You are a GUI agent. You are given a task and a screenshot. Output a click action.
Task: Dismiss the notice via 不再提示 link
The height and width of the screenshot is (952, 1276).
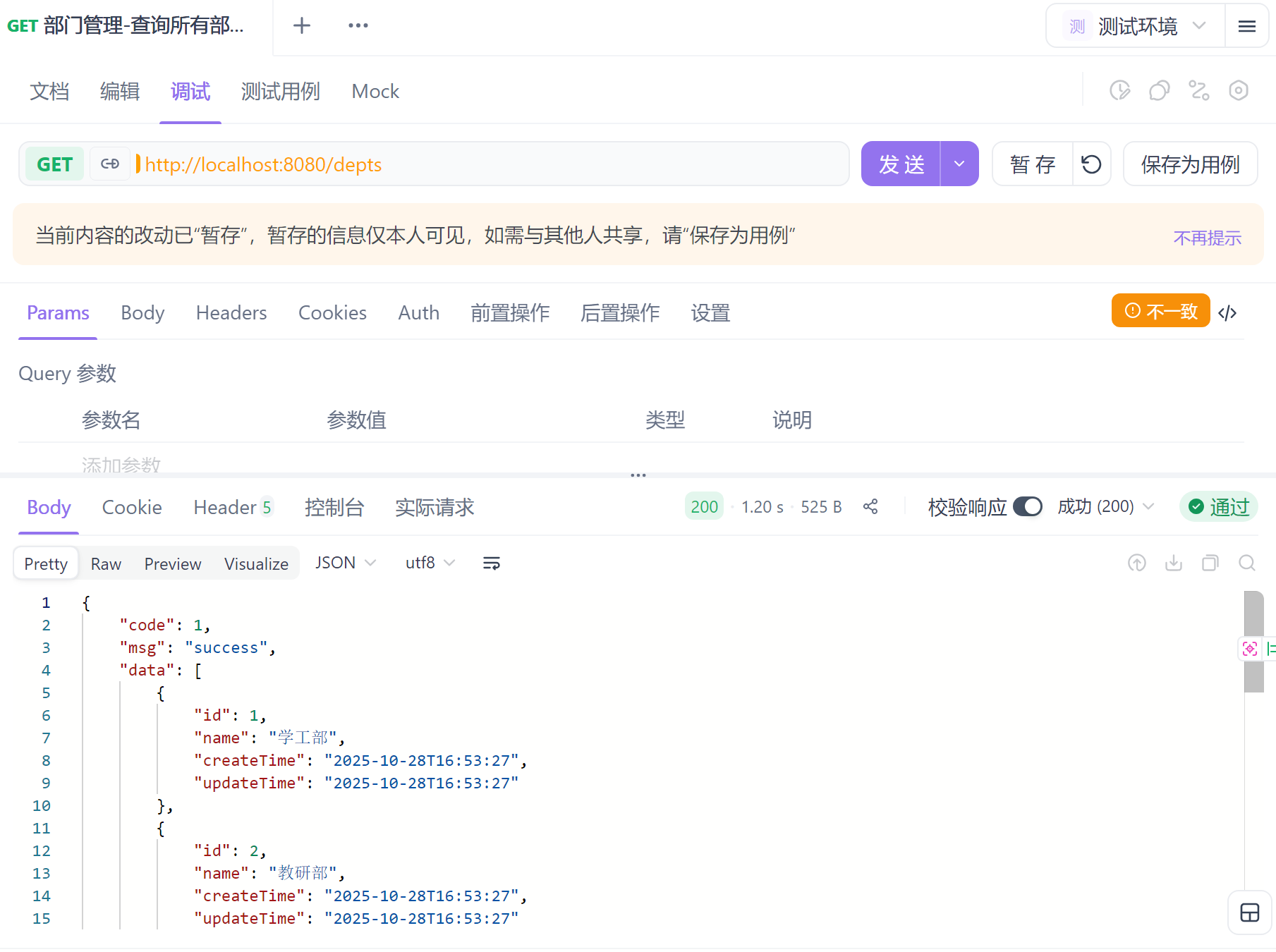(1207, 238)
